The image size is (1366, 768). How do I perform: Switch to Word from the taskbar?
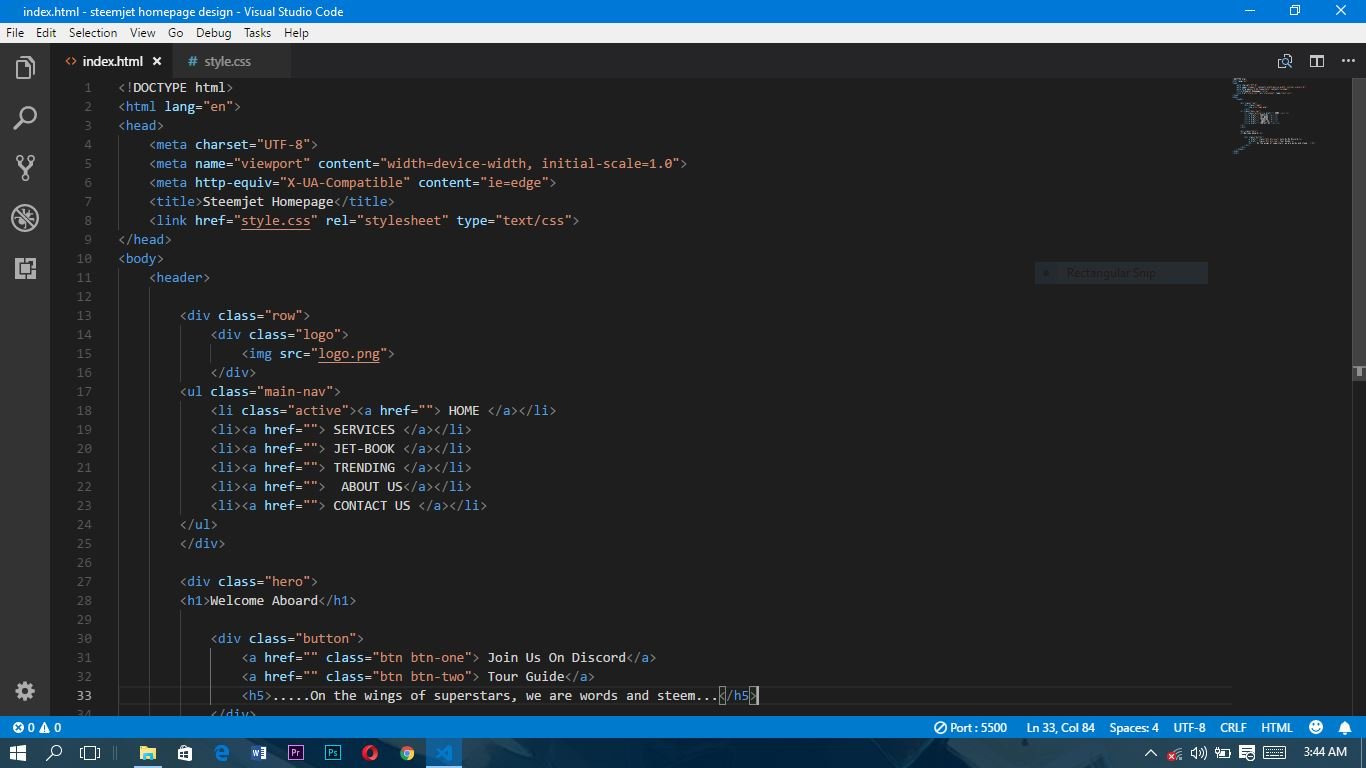click(x=259, y=753)
